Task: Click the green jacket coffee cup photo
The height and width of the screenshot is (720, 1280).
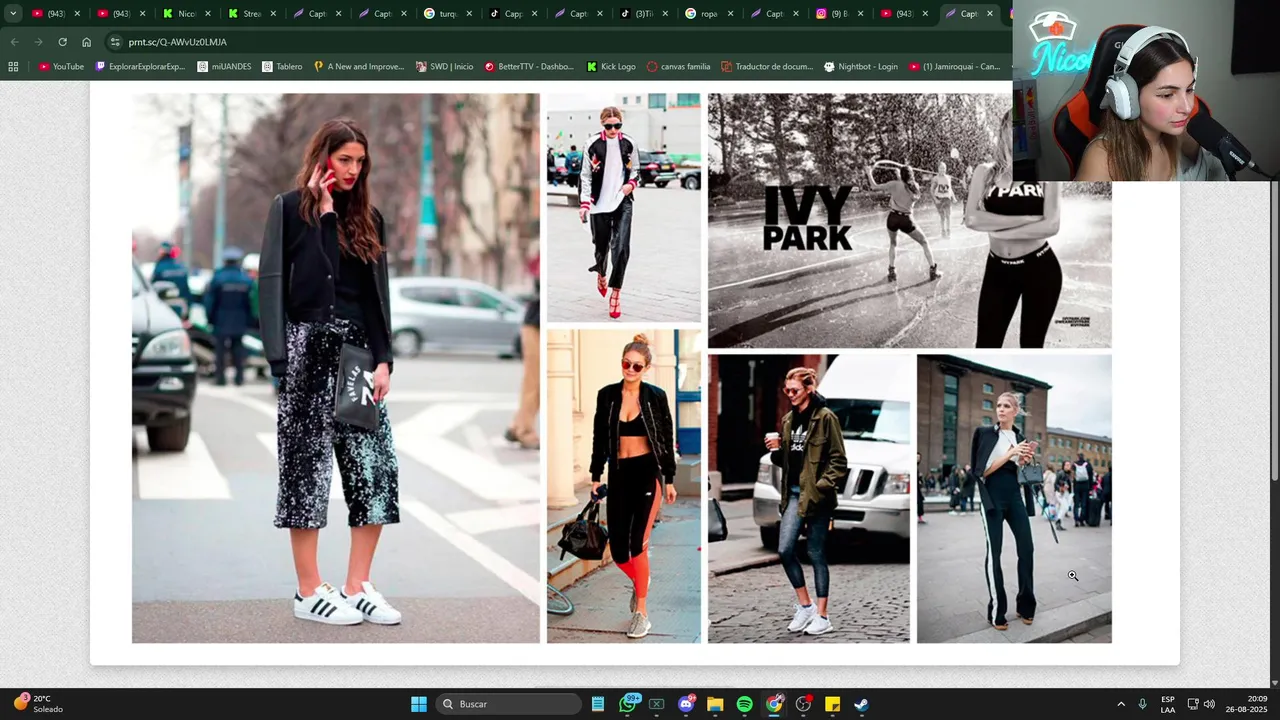Action: 809,498
